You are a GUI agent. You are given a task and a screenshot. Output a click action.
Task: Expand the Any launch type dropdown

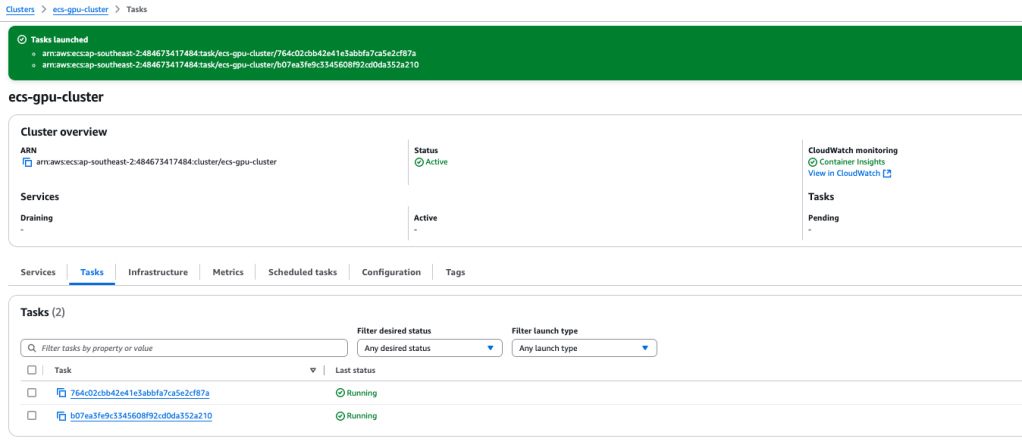click(583, 348)
